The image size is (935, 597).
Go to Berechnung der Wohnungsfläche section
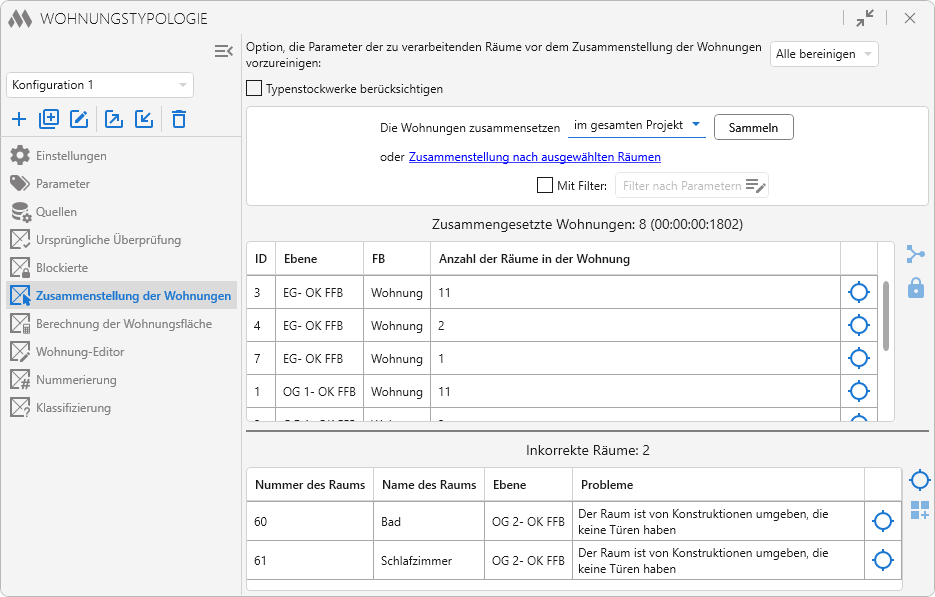tap(123, 324)
